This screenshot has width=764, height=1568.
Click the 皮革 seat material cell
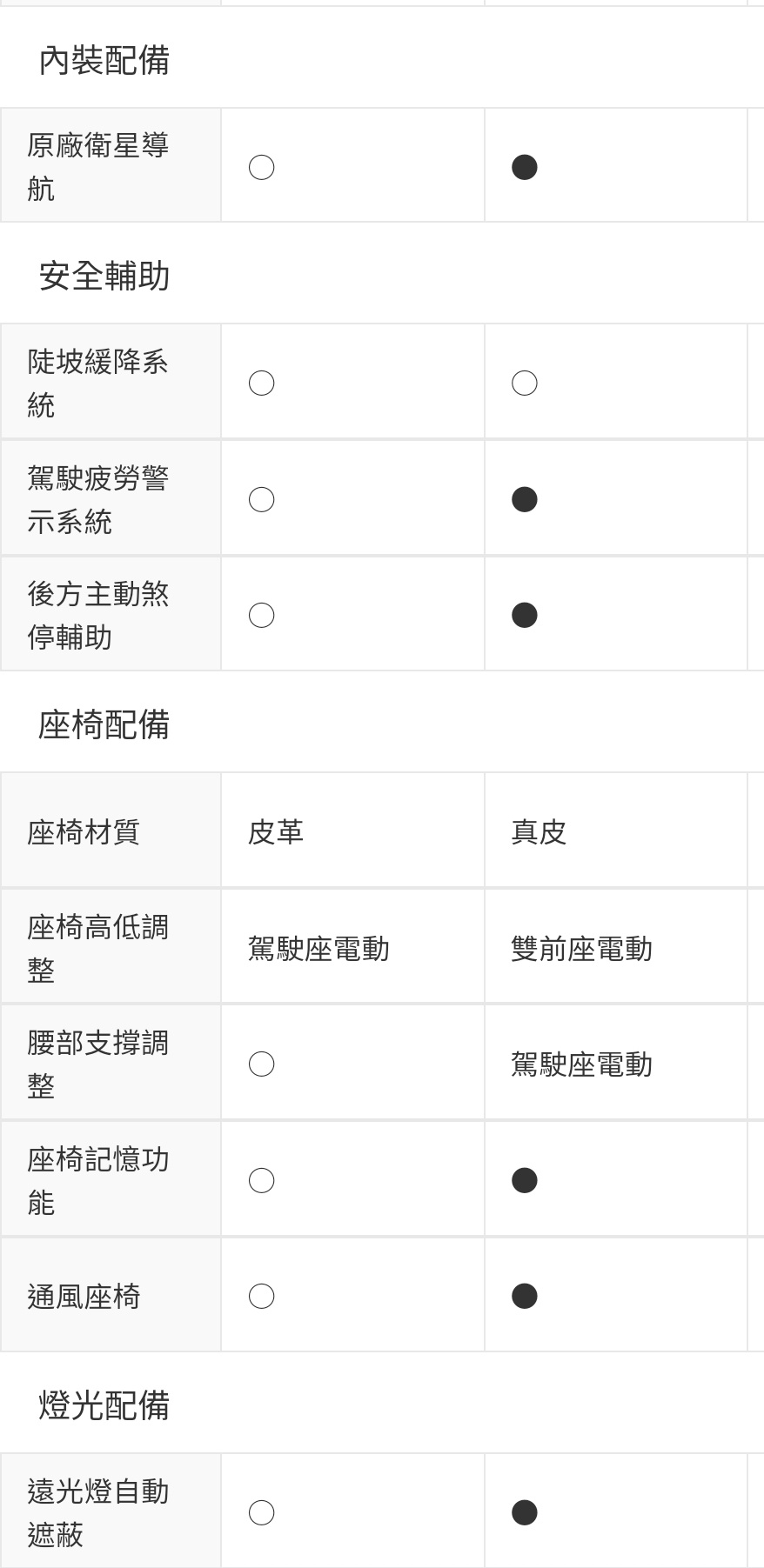(x=276, y=832)
